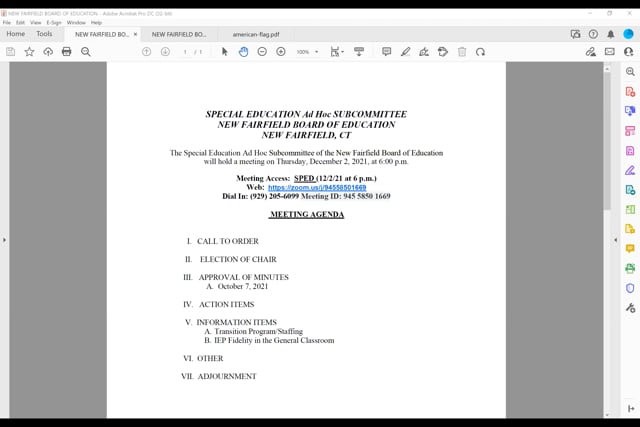Image resolution: width=640 pixels, height=427 pixels.
Task: Open the pink Edit PDF tool in right pane
Action: point(630,131)
